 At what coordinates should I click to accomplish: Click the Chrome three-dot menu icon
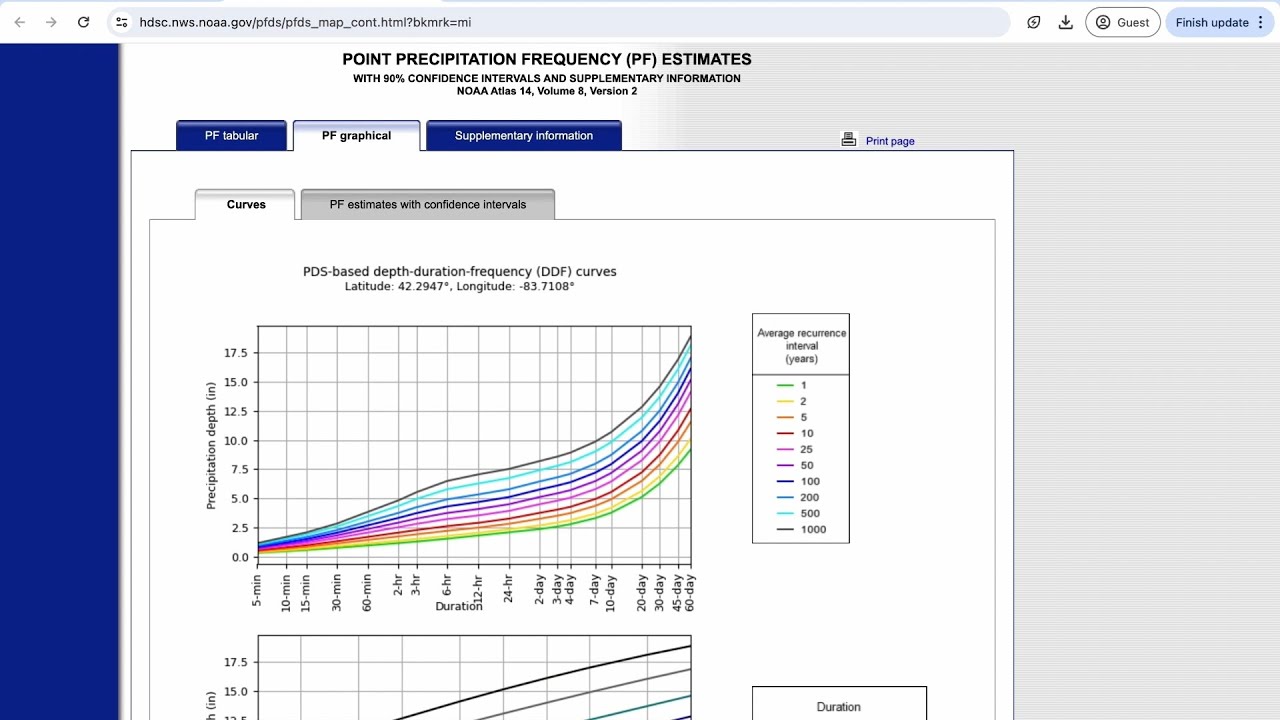(x=1260, y=22)
